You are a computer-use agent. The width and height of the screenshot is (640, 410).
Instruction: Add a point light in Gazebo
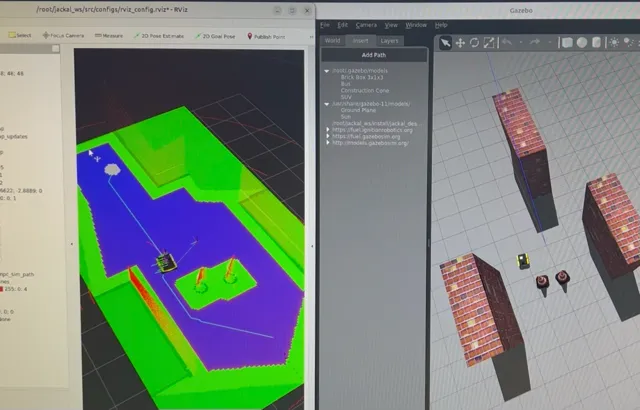614,42
